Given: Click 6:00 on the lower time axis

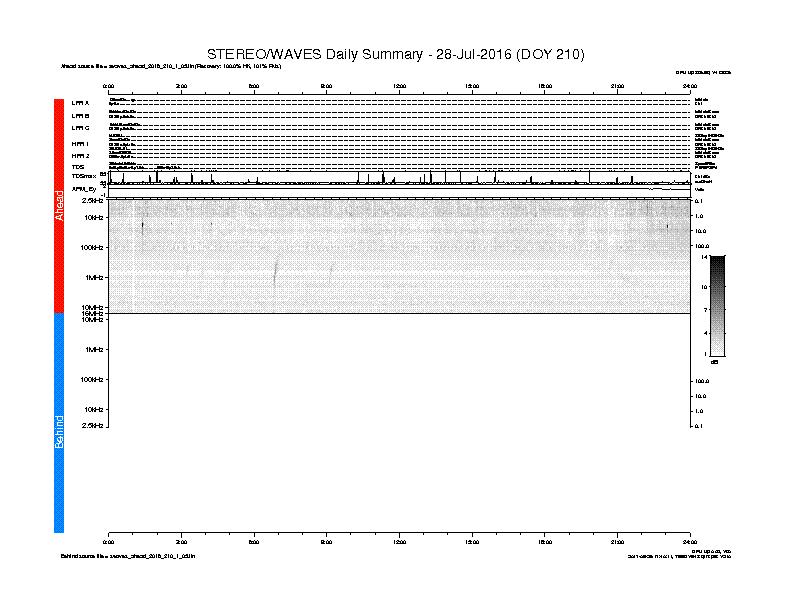Looking at the screenshot, I should tap(254, 542).
